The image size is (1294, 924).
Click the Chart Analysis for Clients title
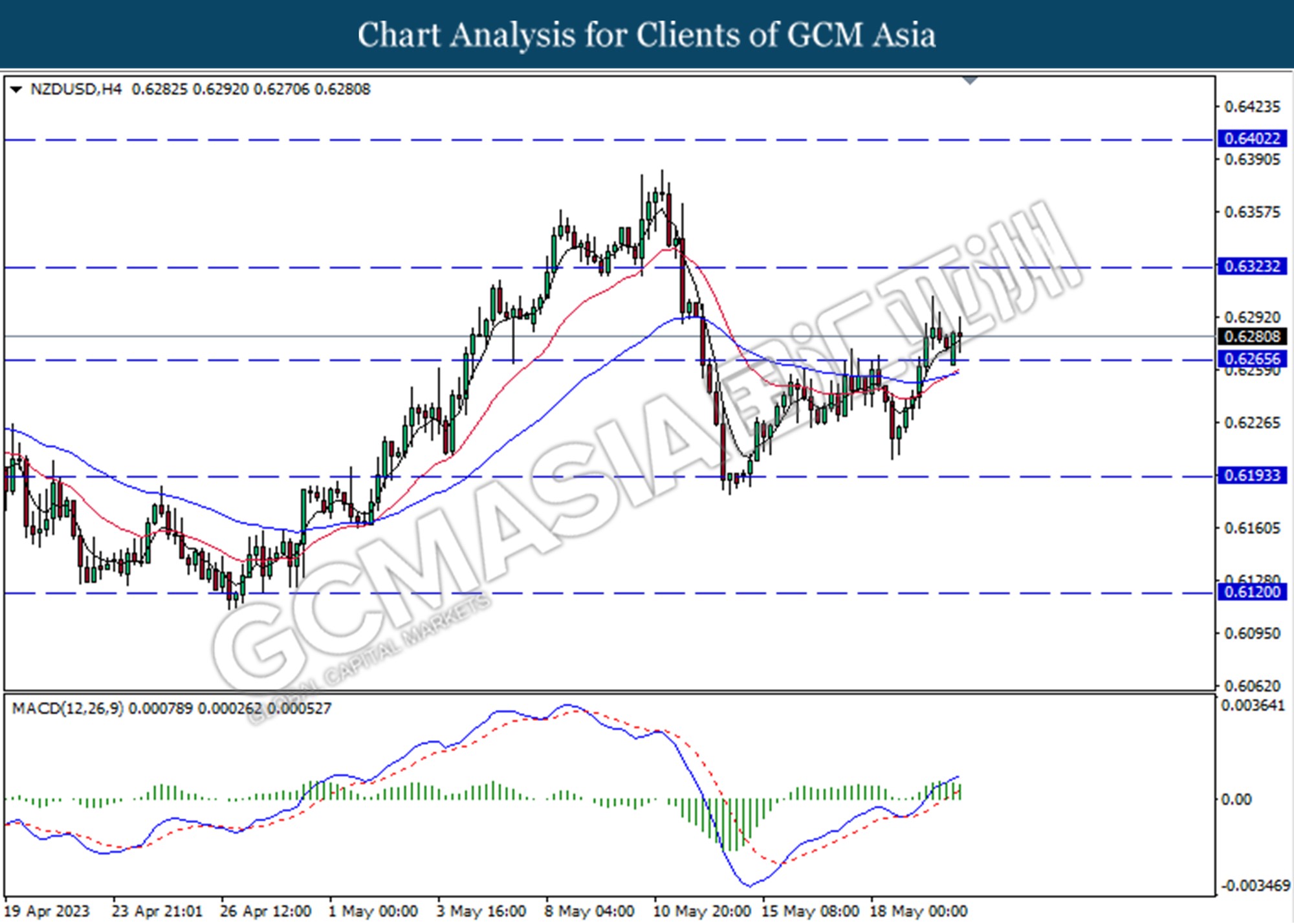point(646,35)
